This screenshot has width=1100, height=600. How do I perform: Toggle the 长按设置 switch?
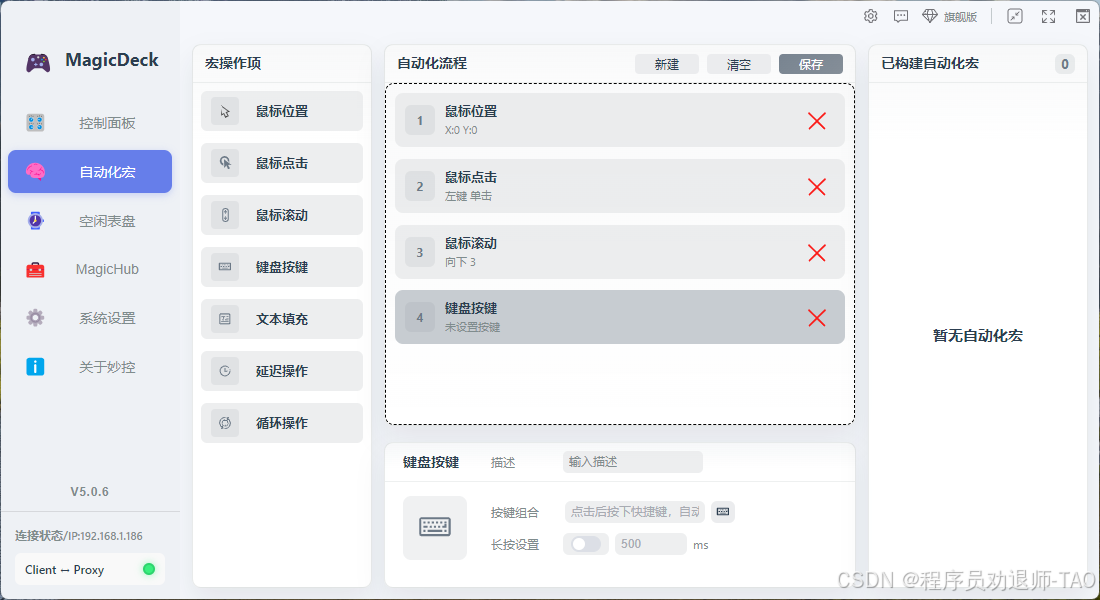pos(586,544)
